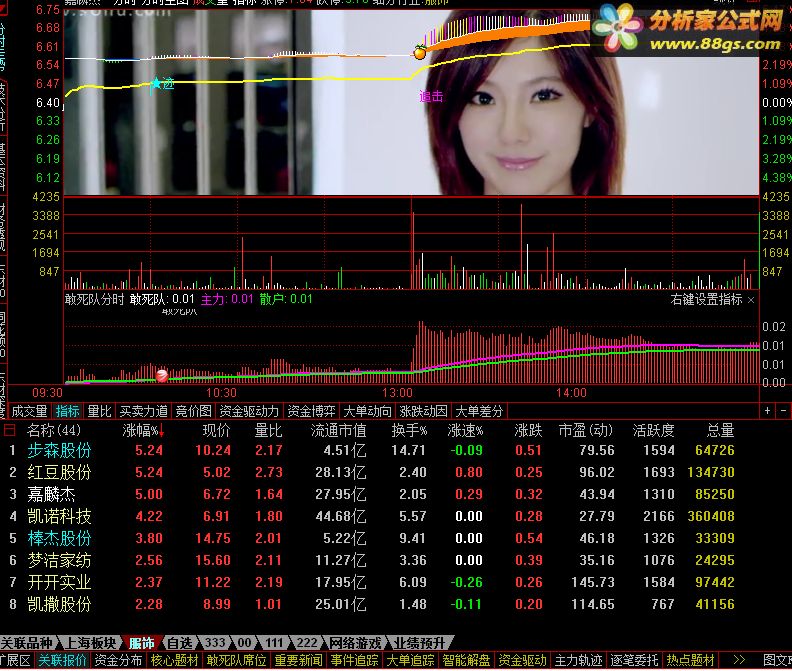Select stock 开开实业 row
Image resolution: width=792 pixels, height=671 pixels.
pyautogui.click(x=369, y=582)
